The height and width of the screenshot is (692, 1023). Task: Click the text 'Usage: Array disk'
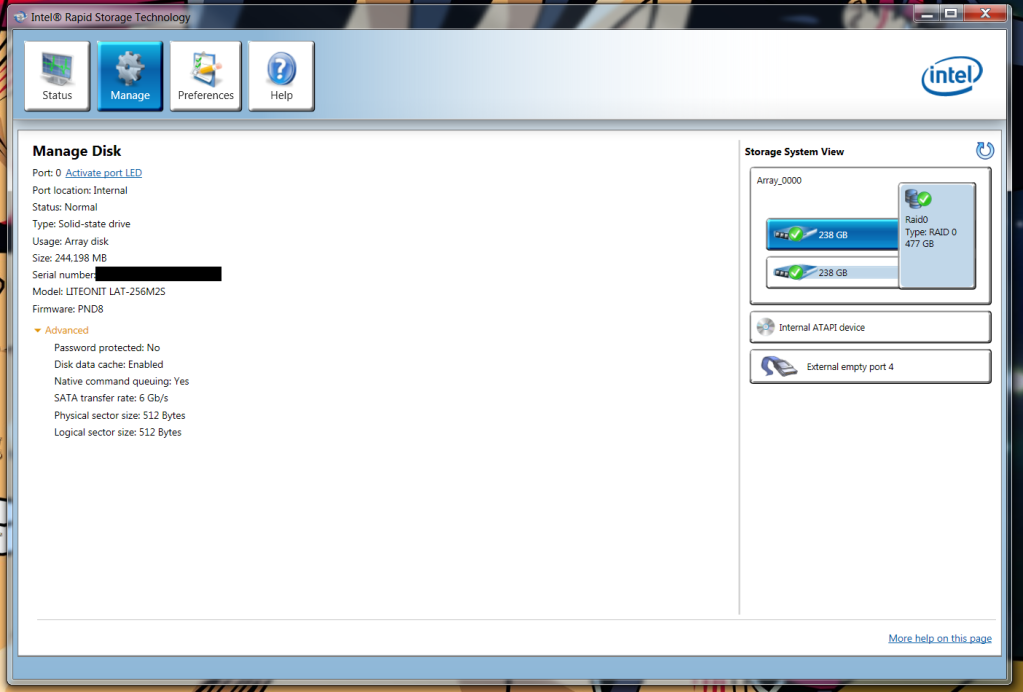coord(70,241)
